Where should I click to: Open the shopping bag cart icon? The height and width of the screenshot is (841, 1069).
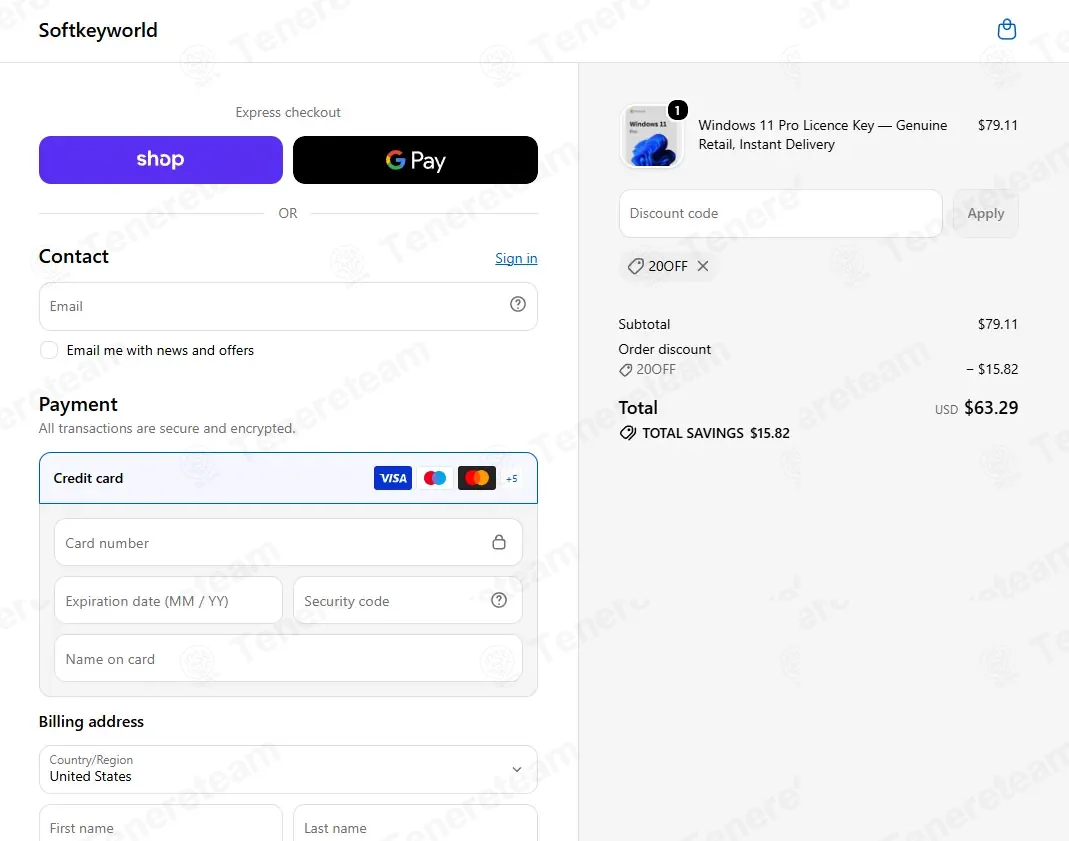pyautogui.click(x=1006, y=30)
